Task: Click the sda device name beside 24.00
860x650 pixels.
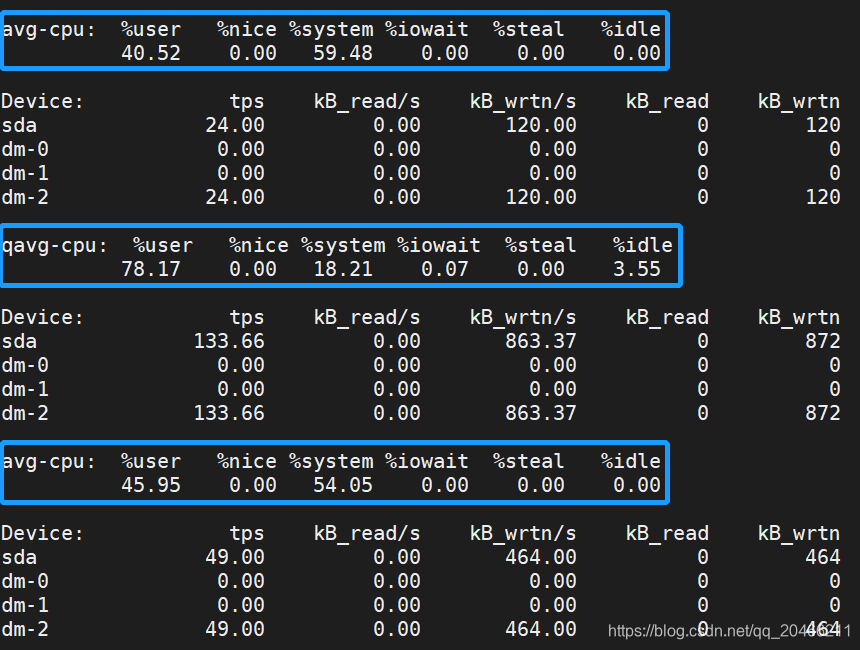Action: [19, 126]
